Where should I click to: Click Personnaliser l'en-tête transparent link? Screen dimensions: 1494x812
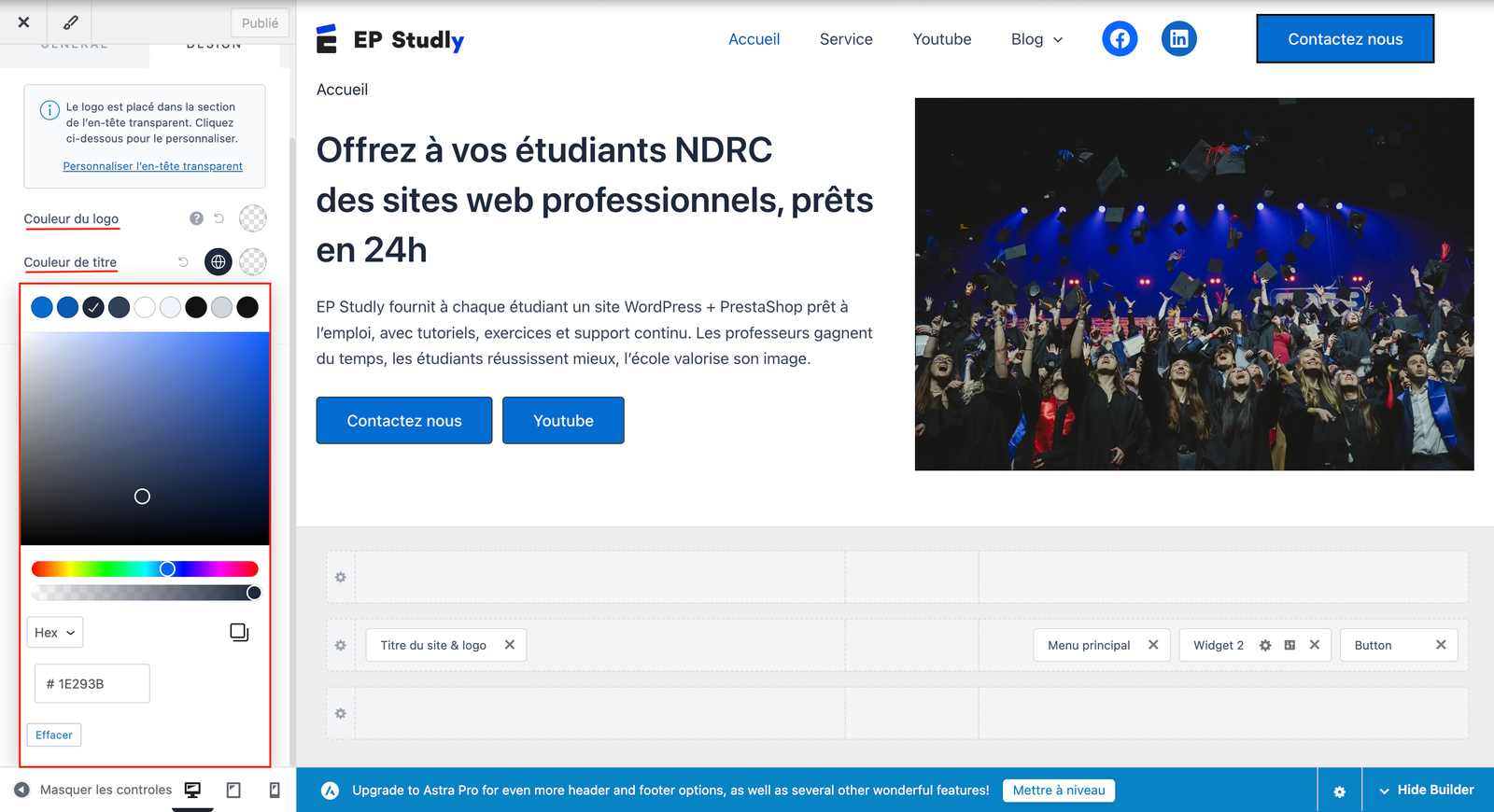click(x=153, y=166)
